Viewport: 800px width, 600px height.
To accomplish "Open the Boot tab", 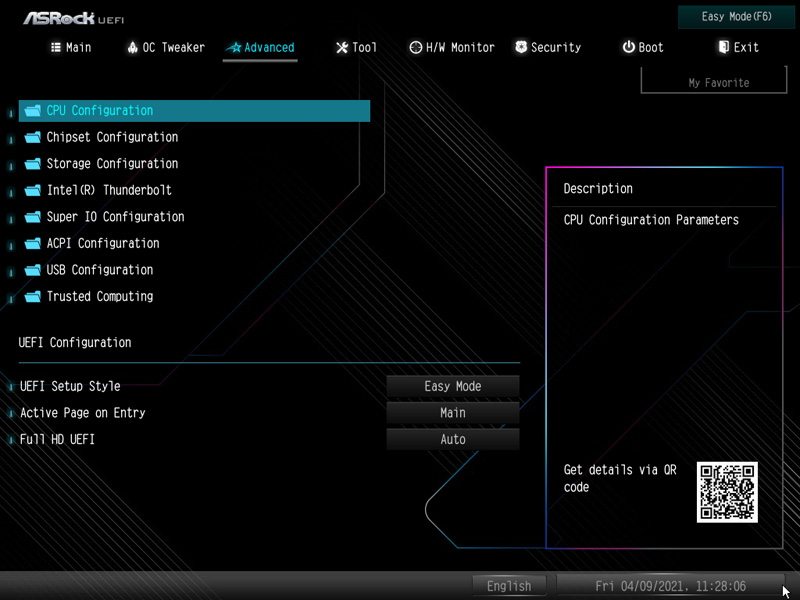I will pyautogui.click(x=643, y=47).
